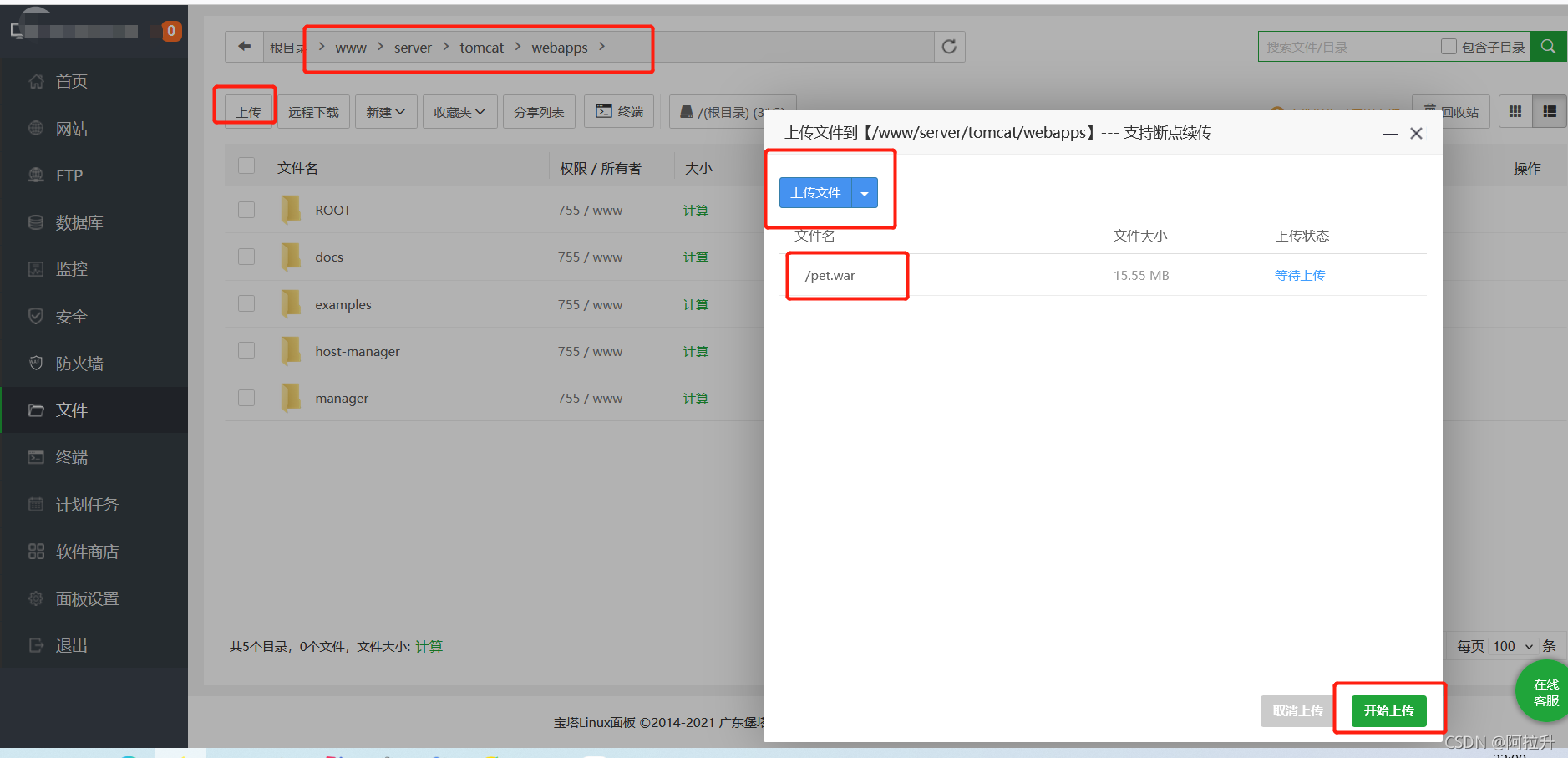
Task: Click the 上传 upload button in toolbar
Action: click(x=248, y=112)
